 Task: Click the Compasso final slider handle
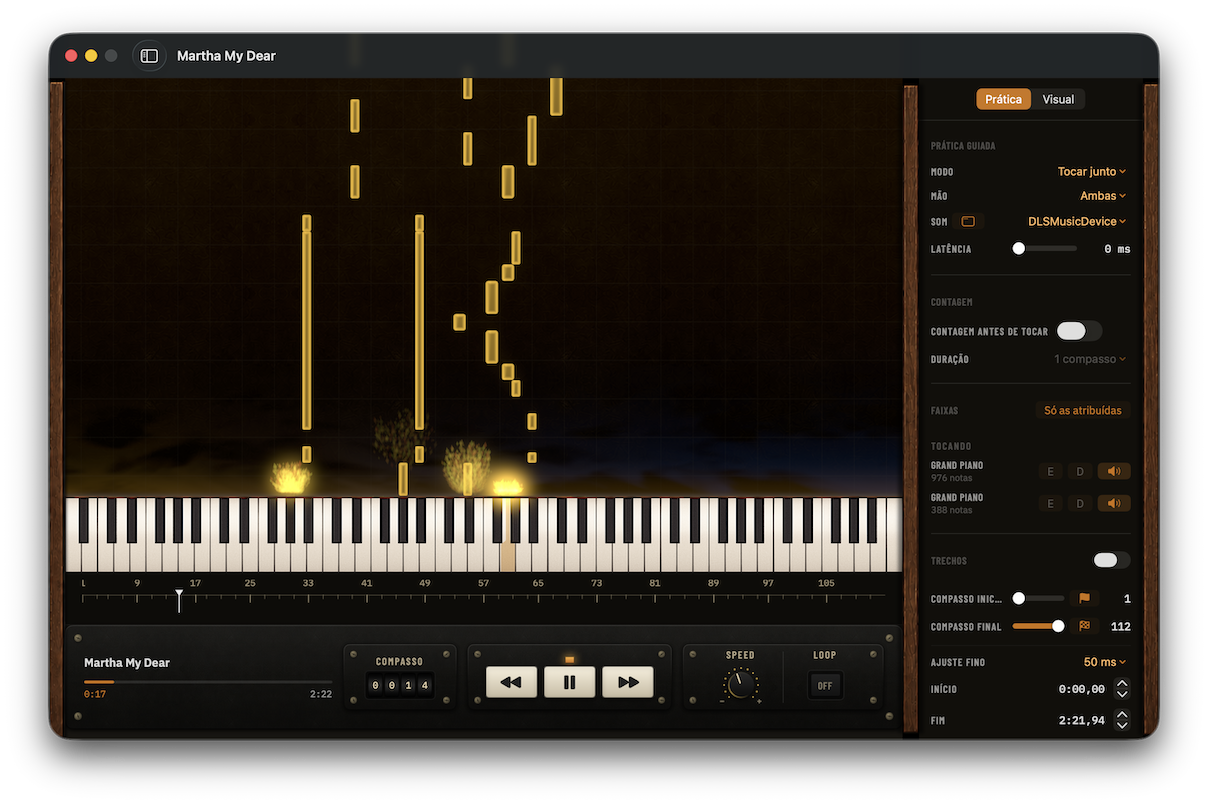1058,626
